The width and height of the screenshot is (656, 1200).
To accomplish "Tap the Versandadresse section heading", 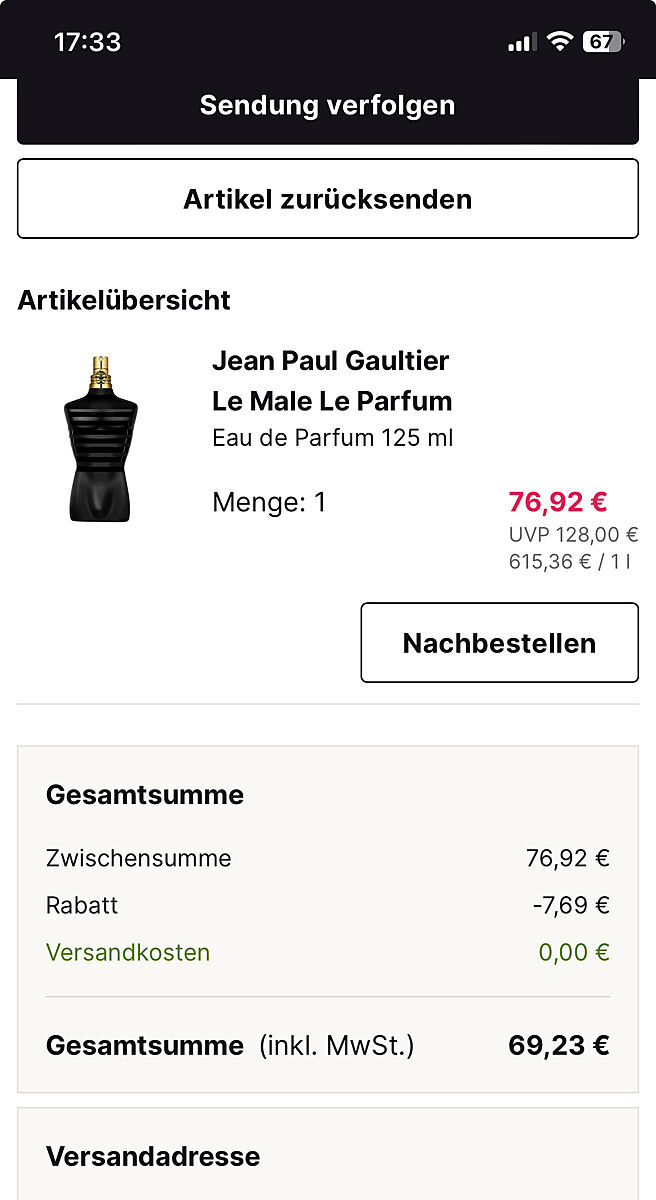I will click(x=153, y=1156).
